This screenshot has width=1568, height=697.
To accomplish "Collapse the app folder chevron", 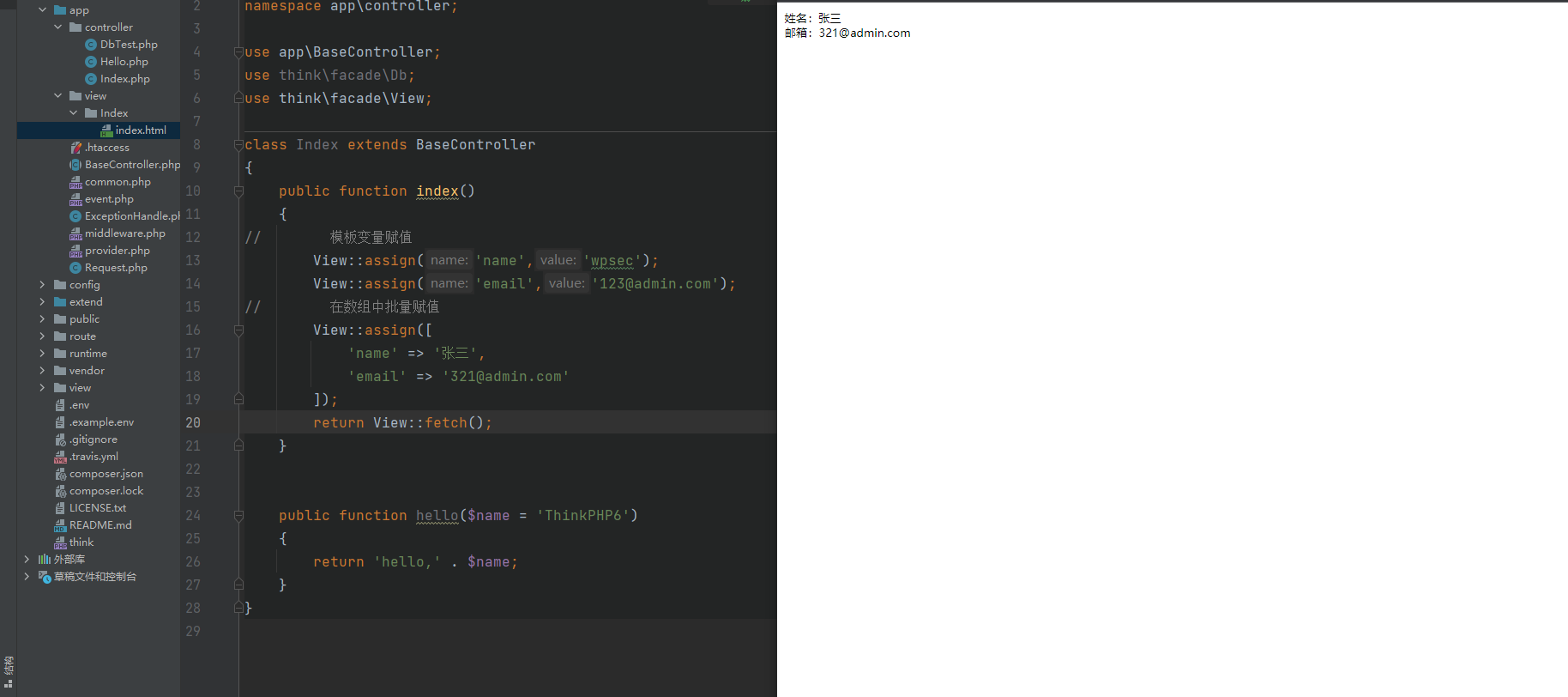I will tap(42, 10).
